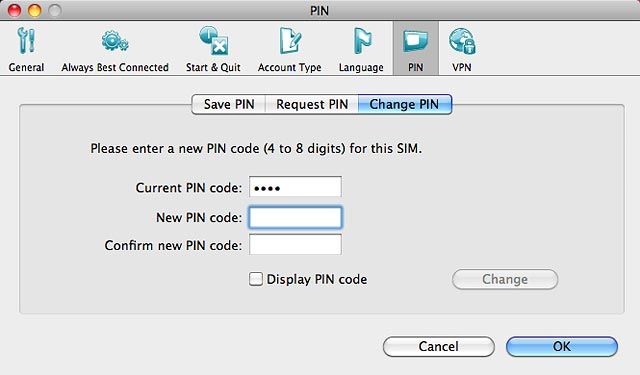Focus the Current PIN code field
640x375 pixels.
click(295, 187)
